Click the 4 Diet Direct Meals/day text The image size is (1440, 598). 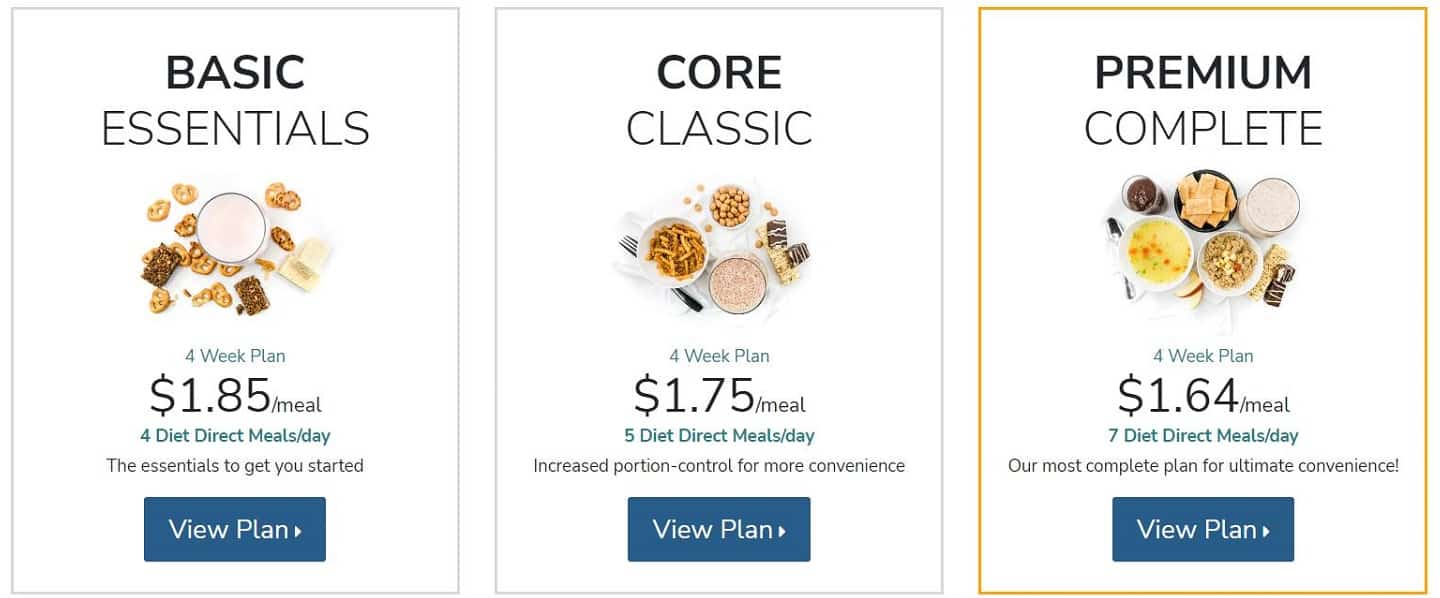(x=235, y=436)
